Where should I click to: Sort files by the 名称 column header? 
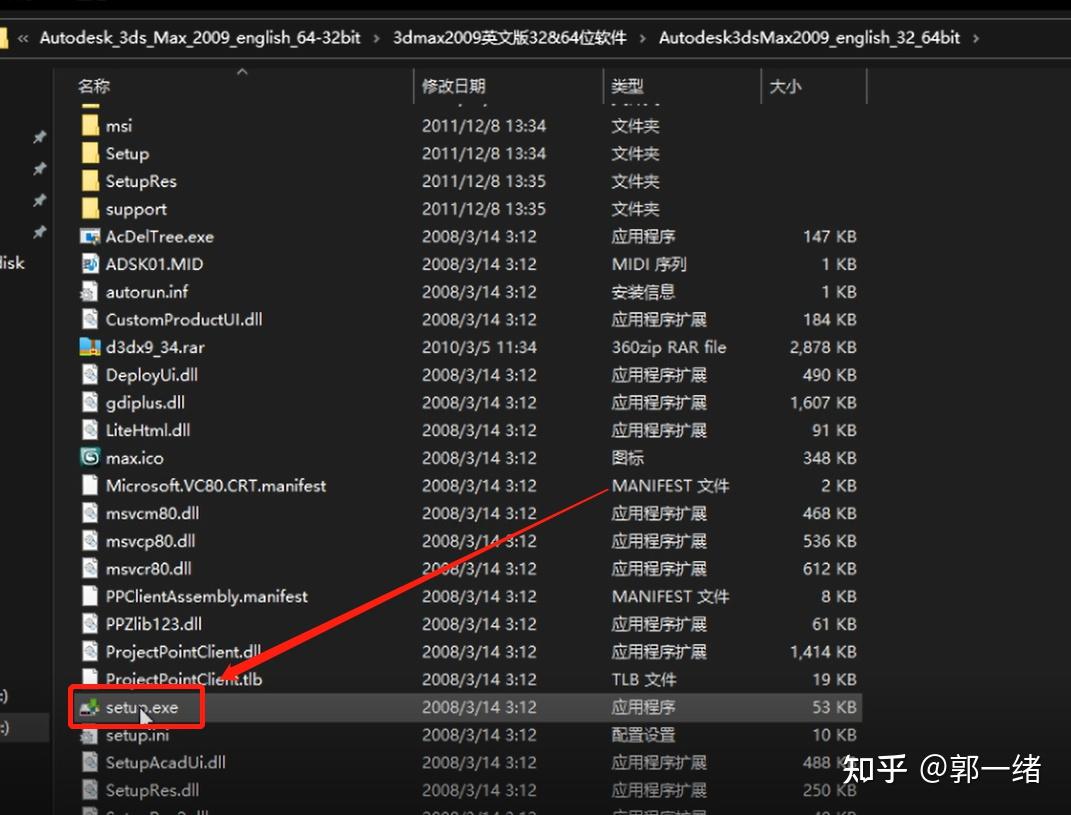click(94, 86)
